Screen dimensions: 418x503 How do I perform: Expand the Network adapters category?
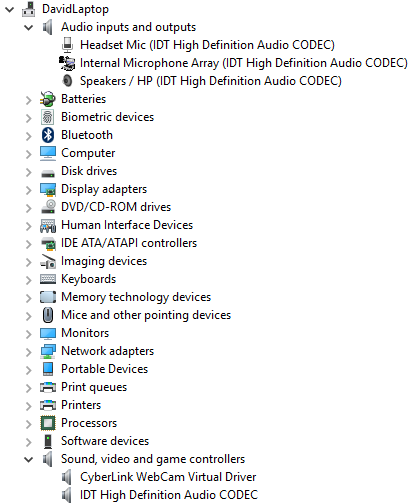(x=29, y=352)
